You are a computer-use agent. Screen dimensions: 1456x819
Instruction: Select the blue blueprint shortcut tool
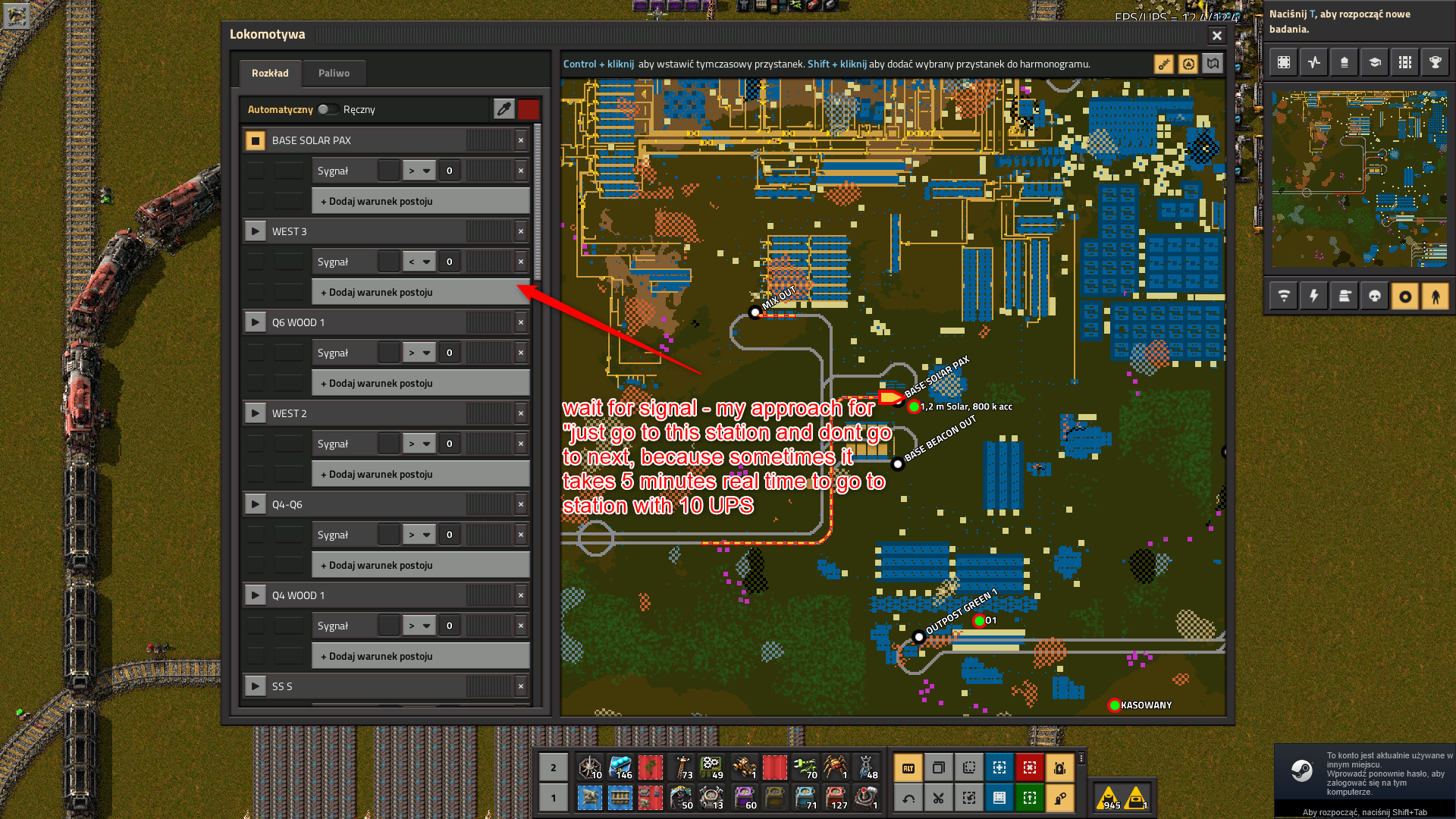(999, 767)
